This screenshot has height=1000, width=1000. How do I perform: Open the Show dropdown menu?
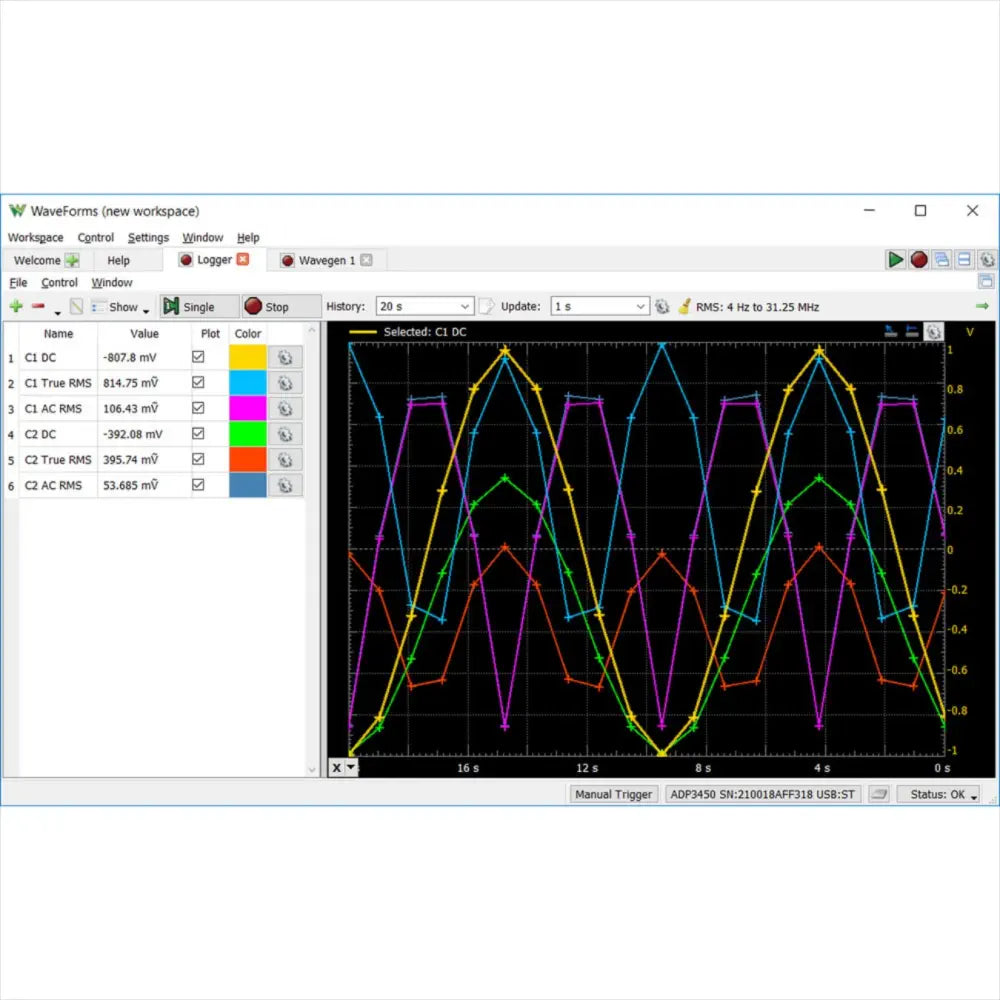(123, 307)
